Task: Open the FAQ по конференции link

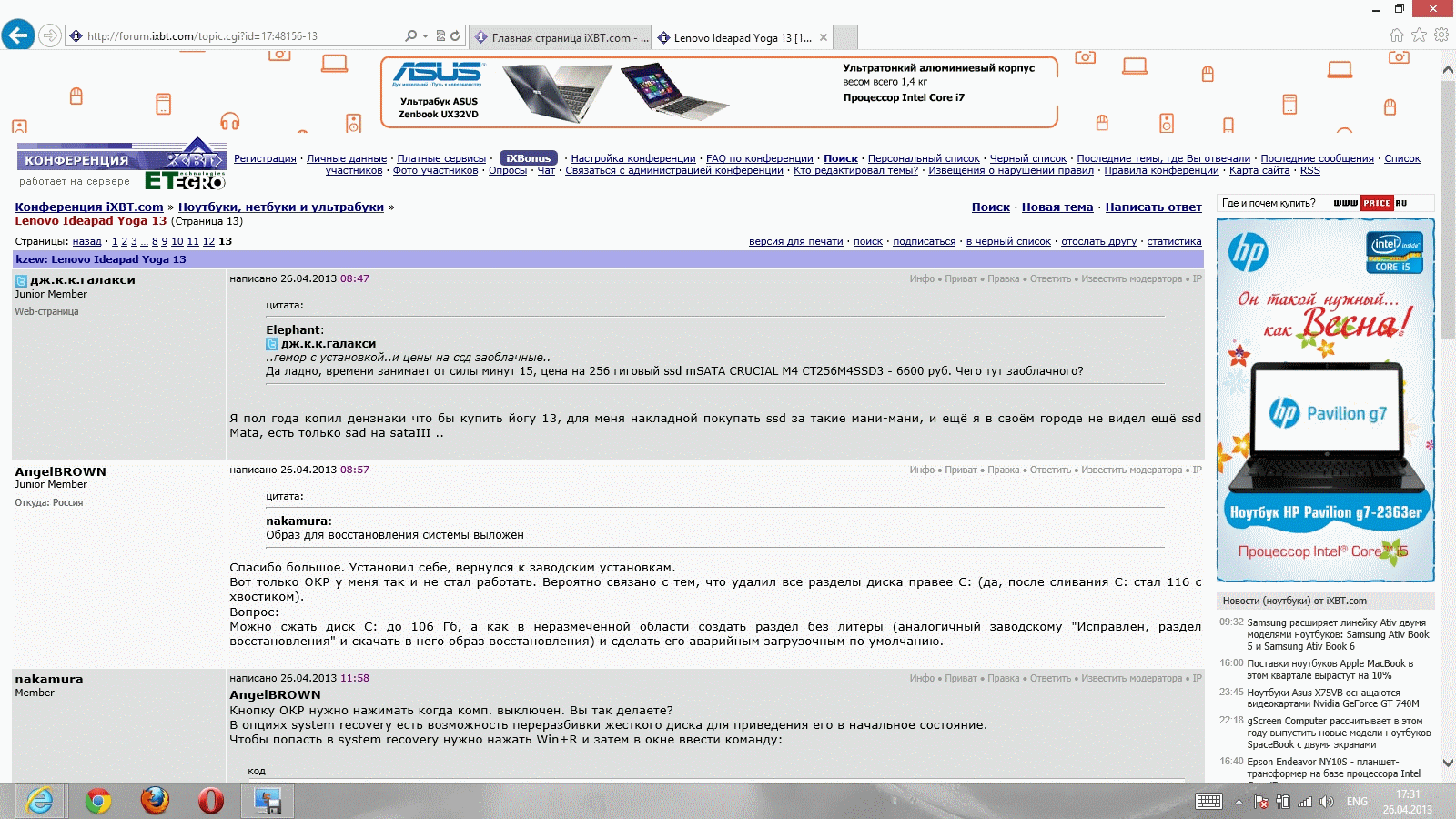Action: (760, 158)
